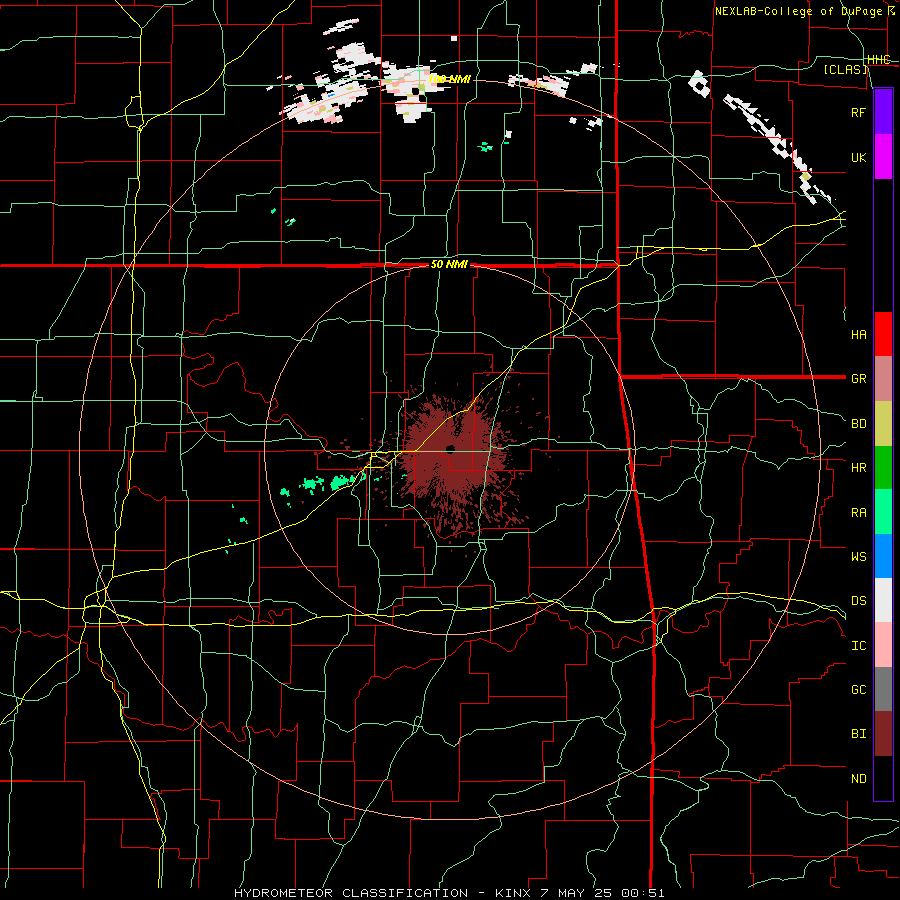Click the GC gray legend swatch

(x=883, y=689)
